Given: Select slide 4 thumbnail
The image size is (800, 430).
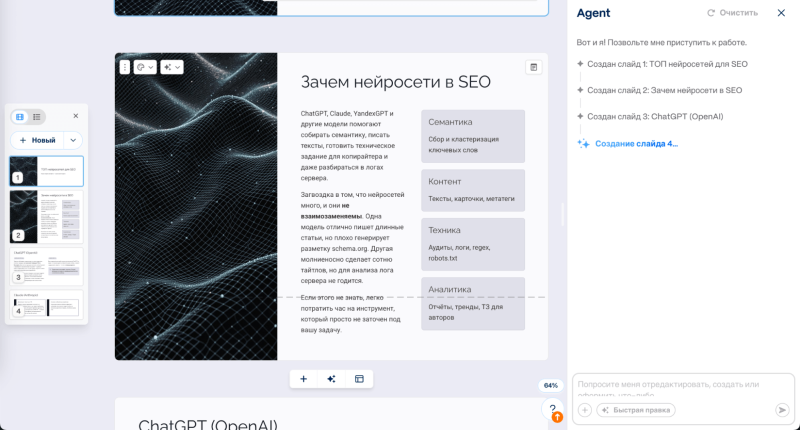Looking at the screenshot, I should tap(46, 305).
